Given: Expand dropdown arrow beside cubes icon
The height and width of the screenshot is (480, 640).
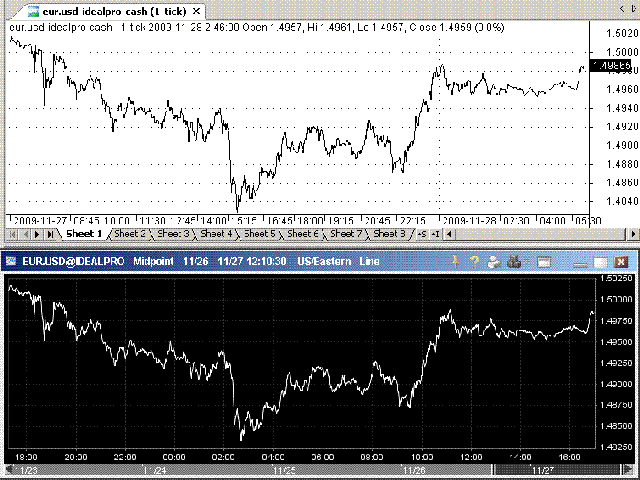Looking at the screenshot, I should (x=526, y=262).
